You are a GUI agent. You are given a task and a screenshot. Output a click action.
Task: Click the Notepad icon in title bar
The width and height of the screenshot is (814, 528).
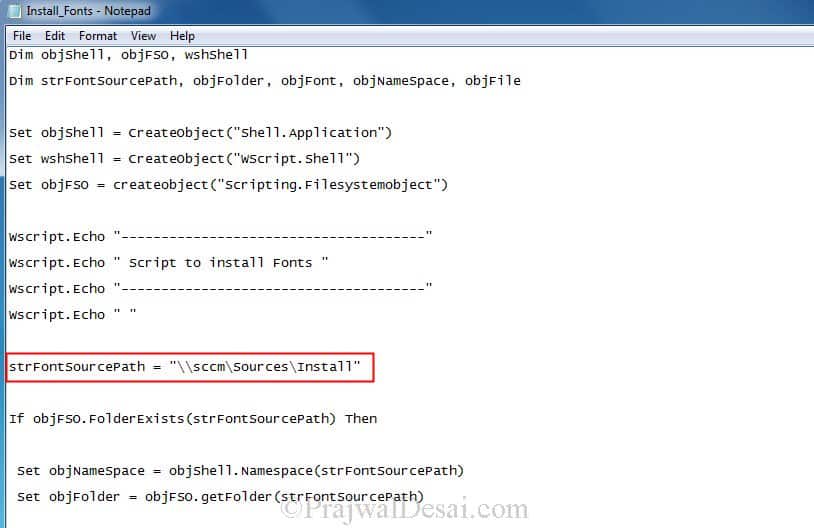pyautogui.click(x=14, y=11)
